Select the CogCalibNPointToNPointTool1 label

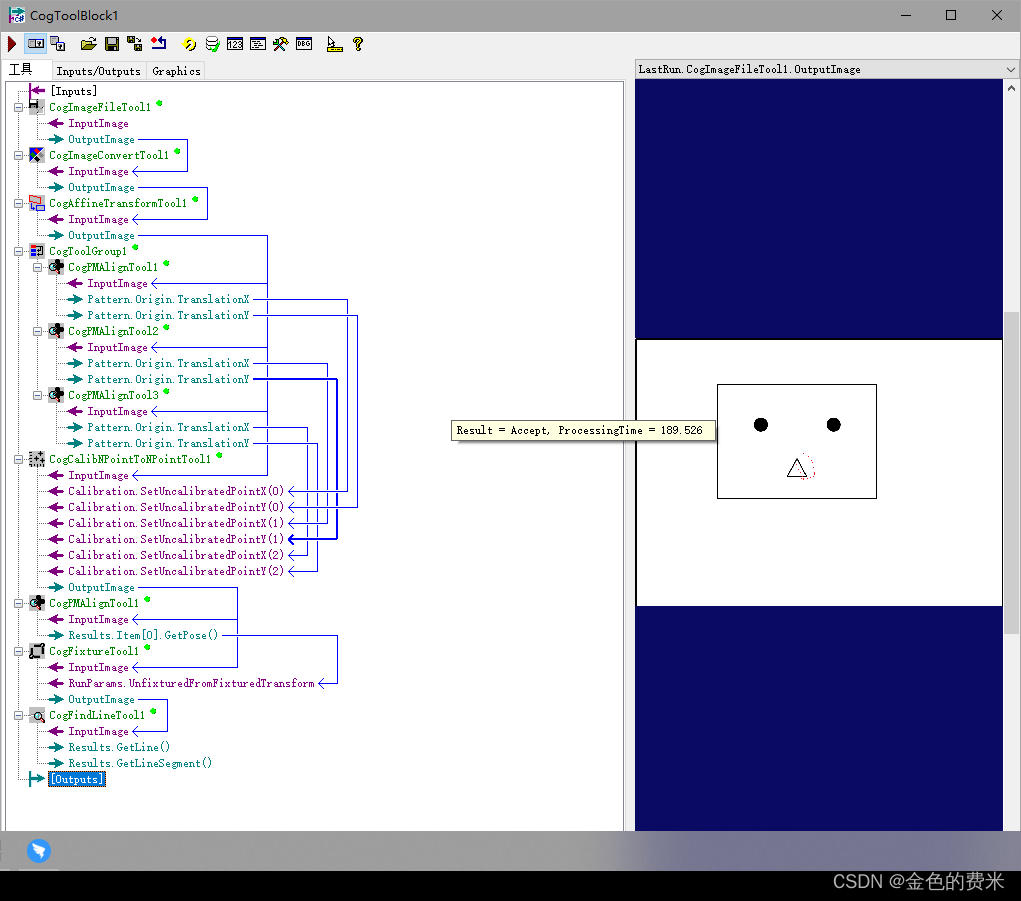click(130, 459)
